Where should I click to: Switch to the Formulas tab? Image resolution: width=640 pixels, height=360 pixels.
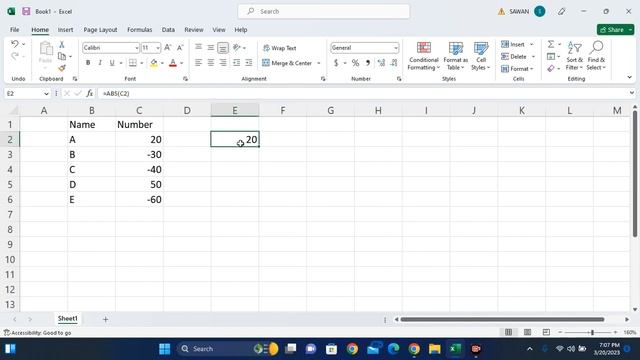[x=139, y=30]
